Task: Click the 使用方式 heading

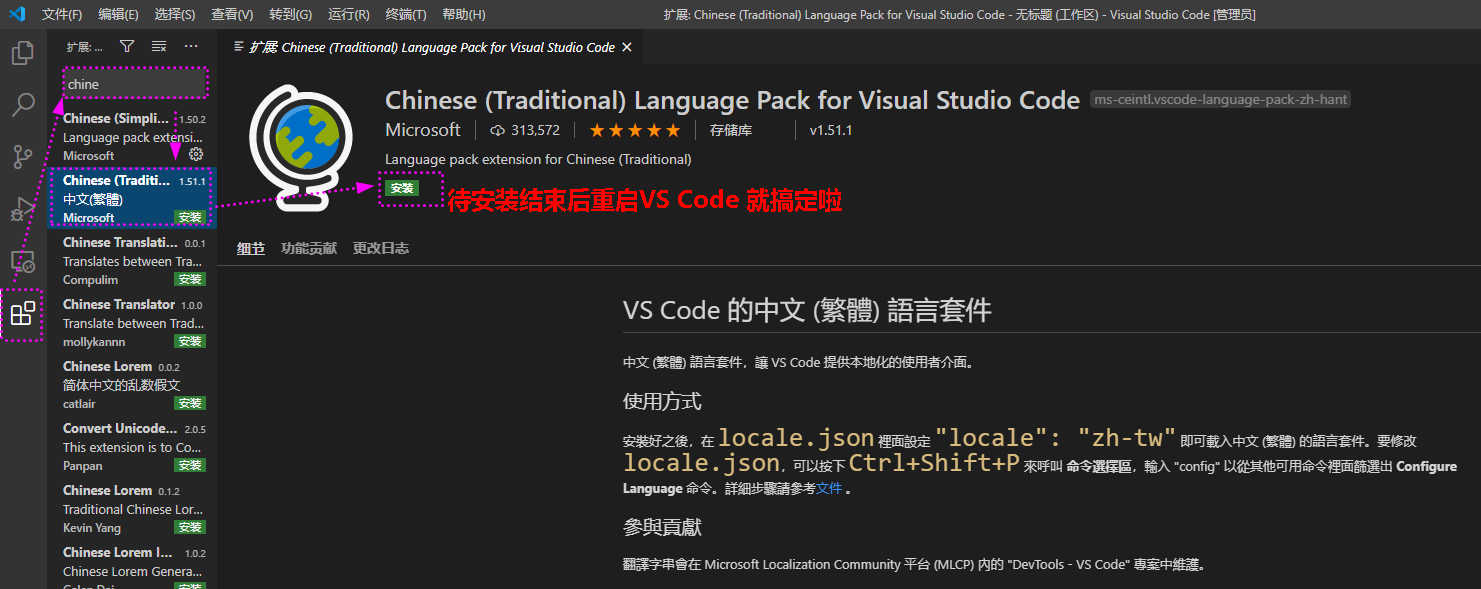Action: coord(662,401)
